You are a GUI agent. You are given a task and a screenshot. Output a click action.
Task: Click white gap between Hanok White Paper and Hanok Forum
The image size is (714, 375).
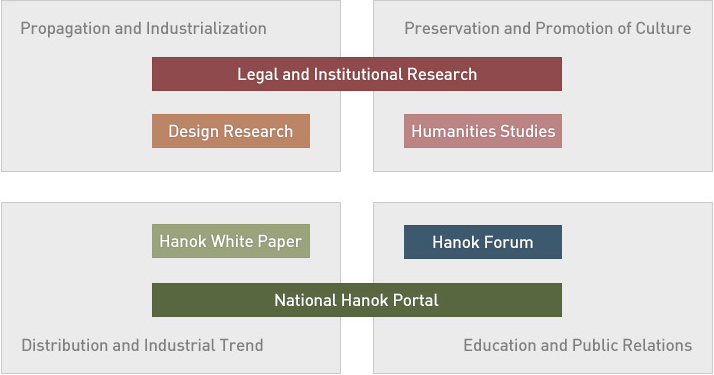point(357,241)
